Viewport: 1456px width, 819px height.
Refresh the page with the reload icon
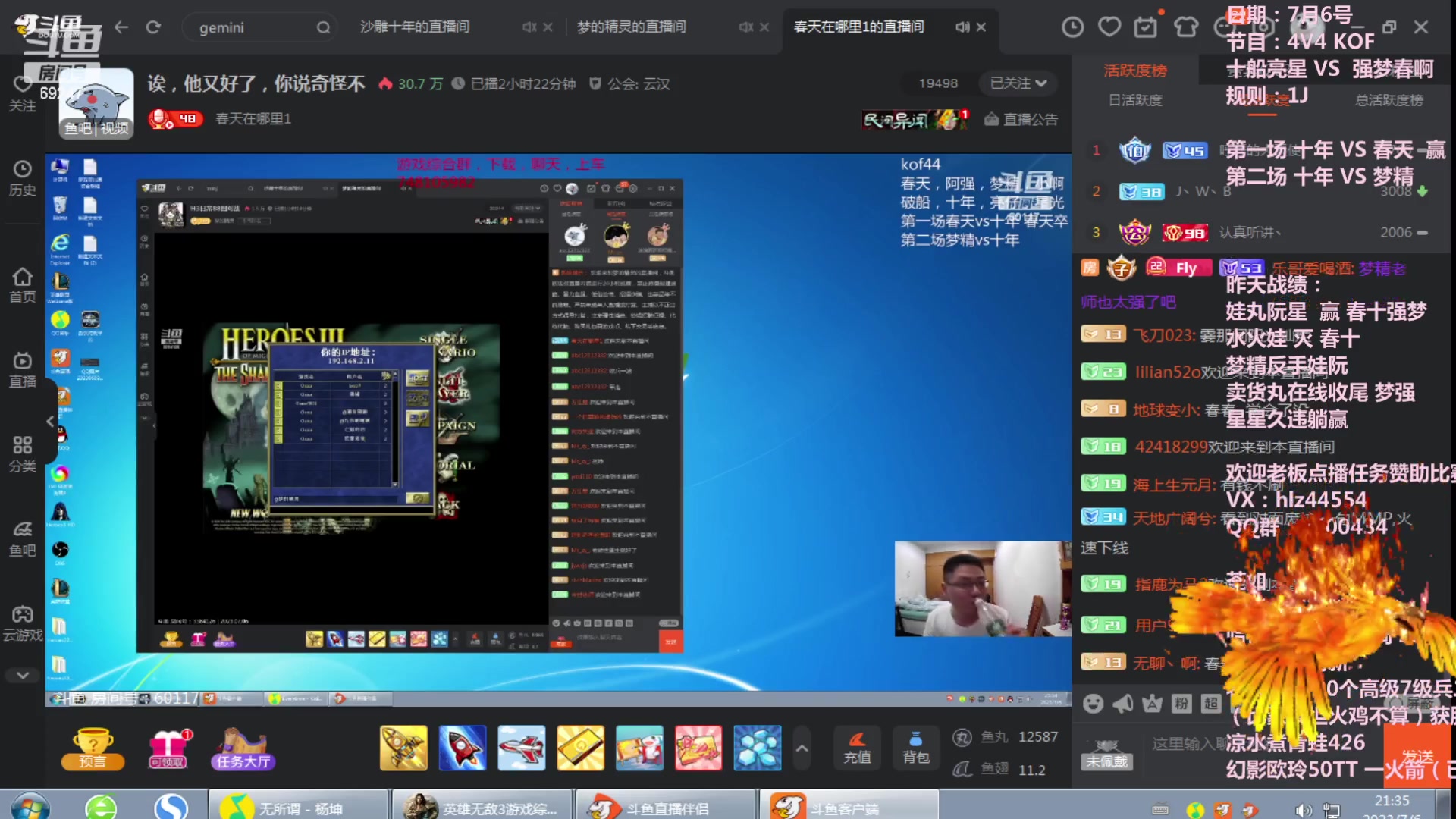153,27
